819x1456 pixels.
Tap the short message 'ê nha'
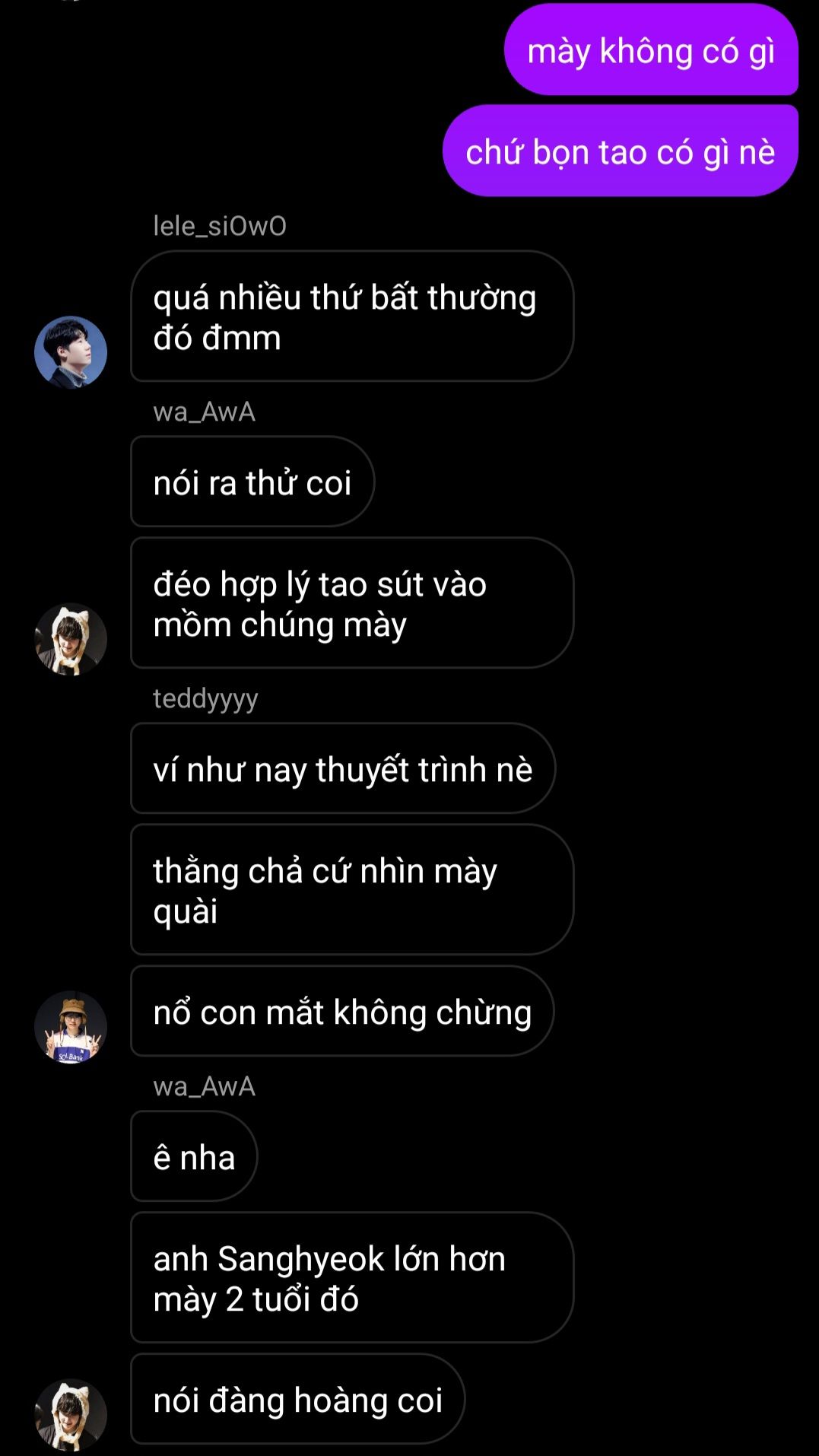tap(194, 1156)
